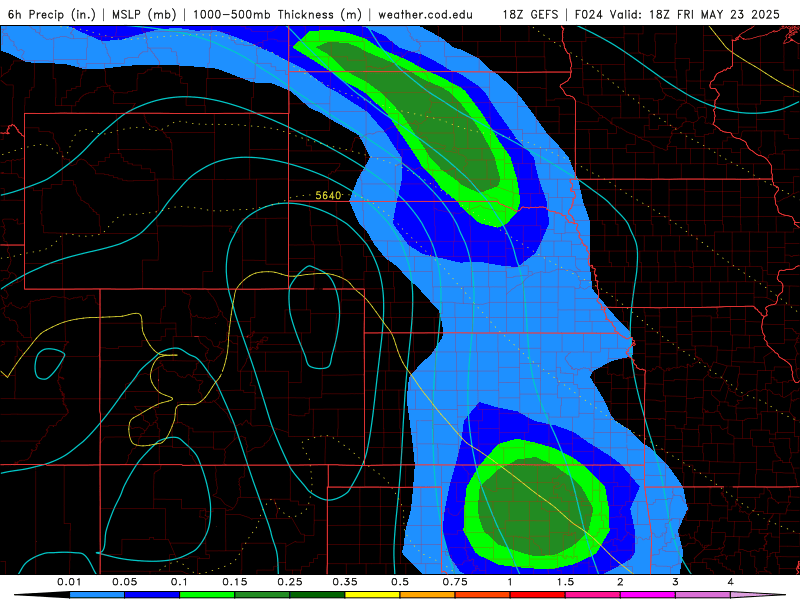Click the '0.75' legend value
The width and height of the screenshot is (800, 600).
(x=455, y=582)
